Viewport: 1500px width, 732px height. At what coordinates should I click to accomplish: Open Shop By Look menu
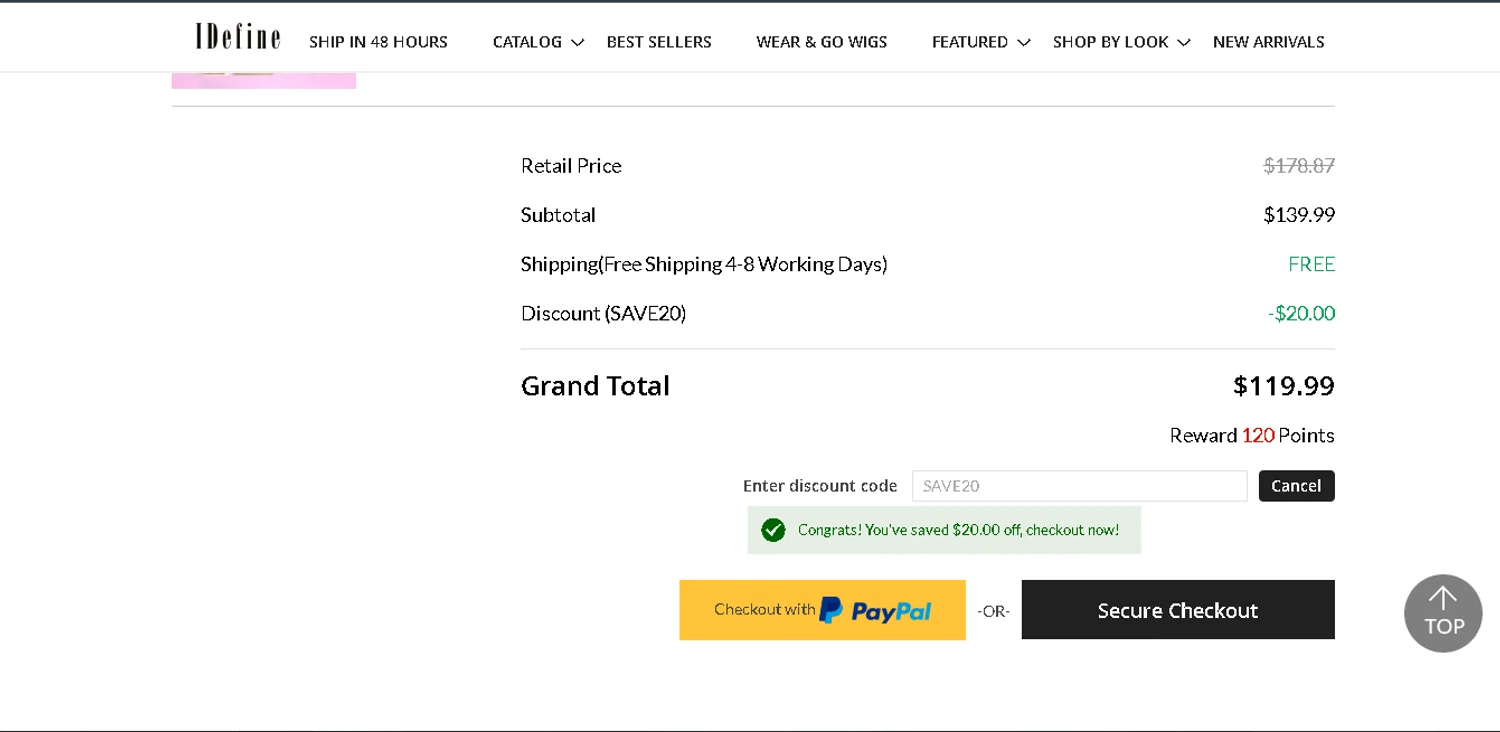click(x=1111, y=42)
